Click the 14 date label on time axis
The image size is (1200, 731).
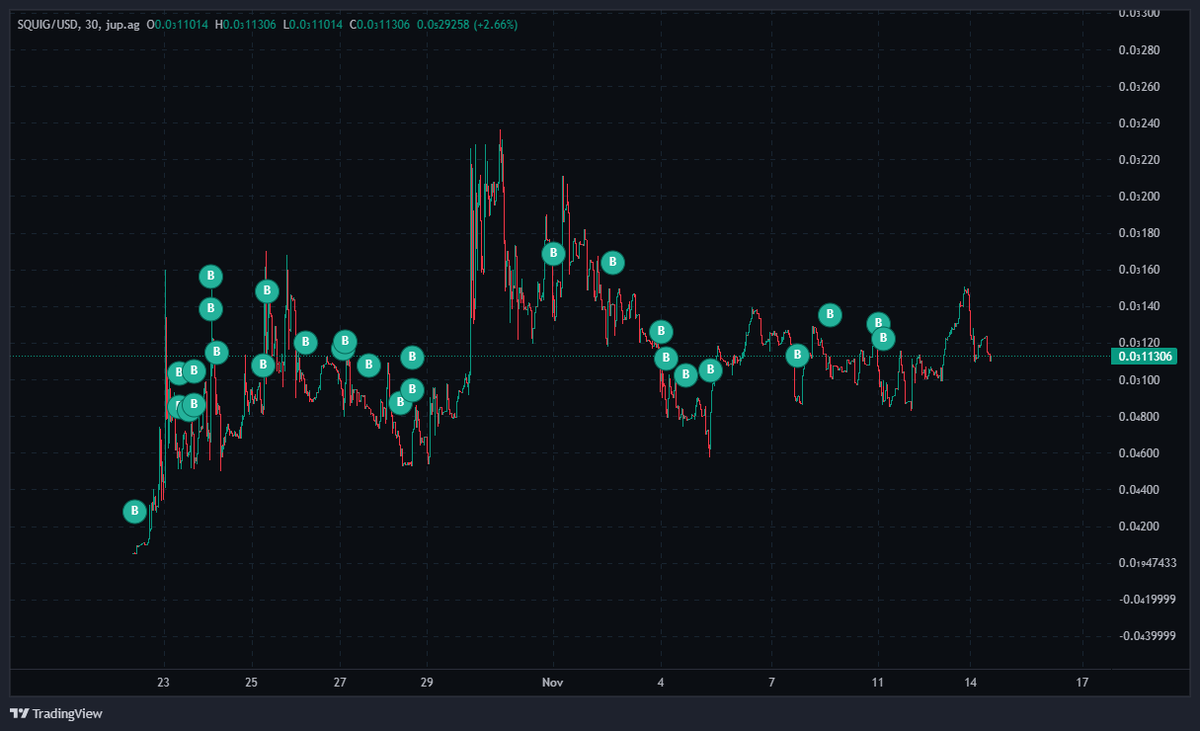pyautogui.click(x=971, y=683)
